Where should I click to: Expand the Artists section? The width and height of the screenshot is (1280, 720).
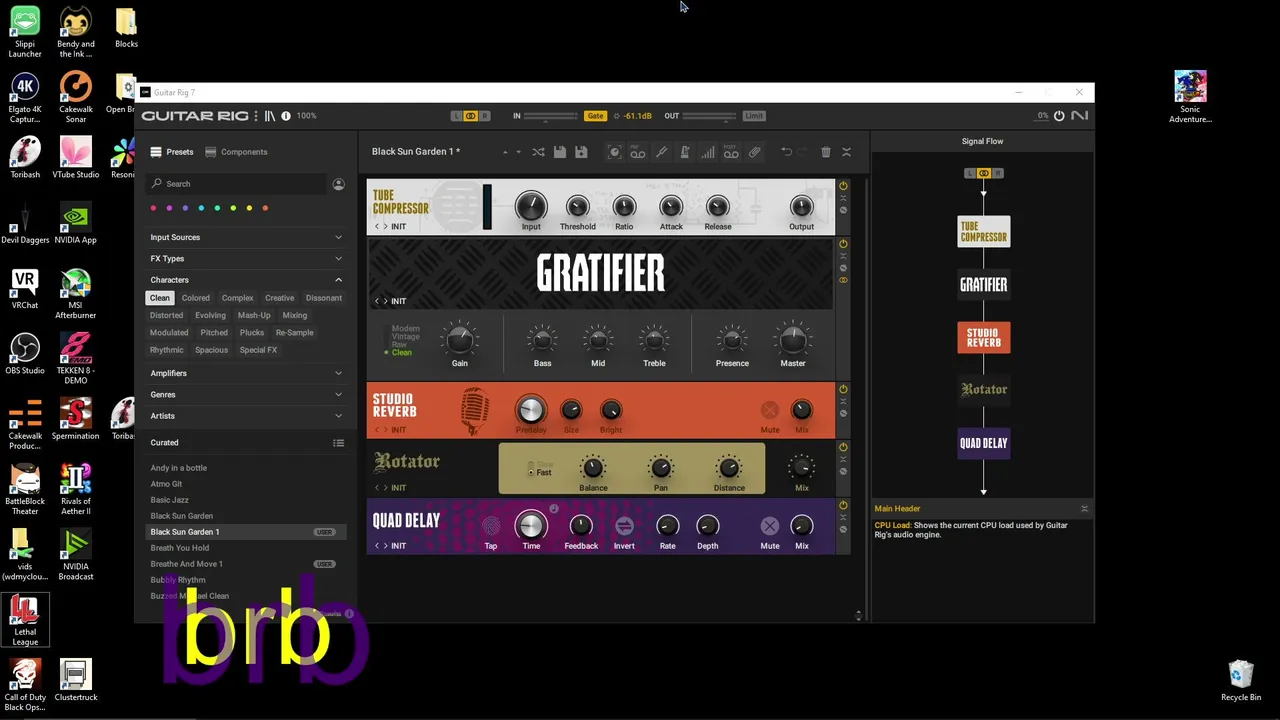click(x=246, y=416)
